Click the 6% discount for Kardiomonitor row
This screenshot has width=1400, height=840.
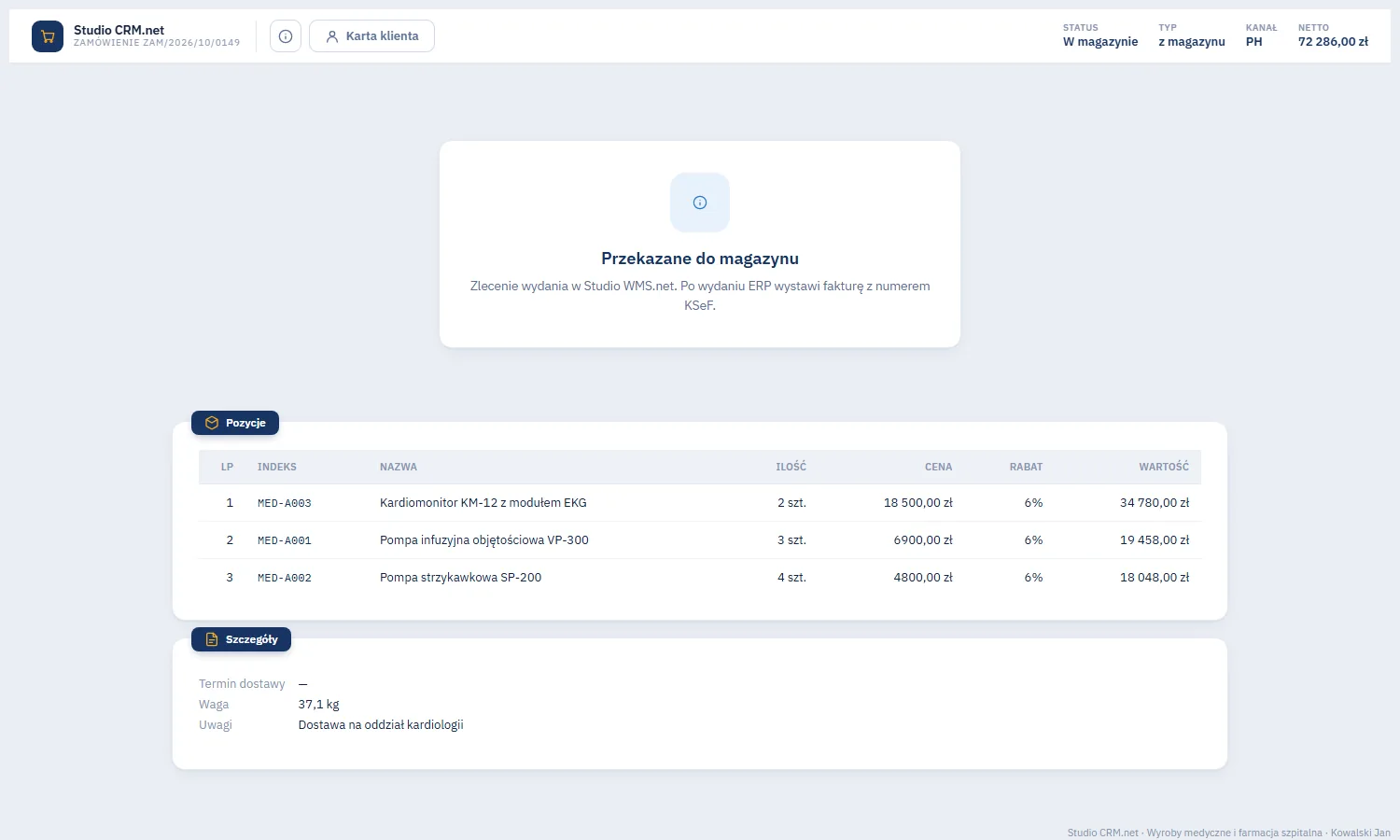[1033, 503]
